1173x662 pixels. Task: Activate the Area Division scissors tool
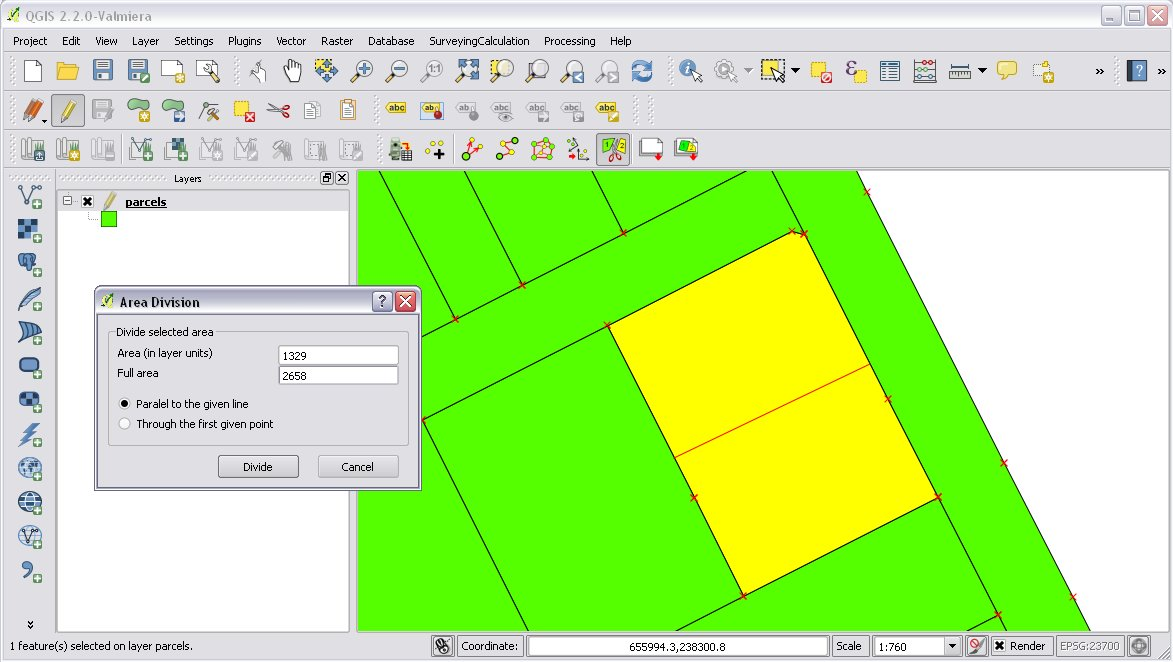click(x=612, y=149)
